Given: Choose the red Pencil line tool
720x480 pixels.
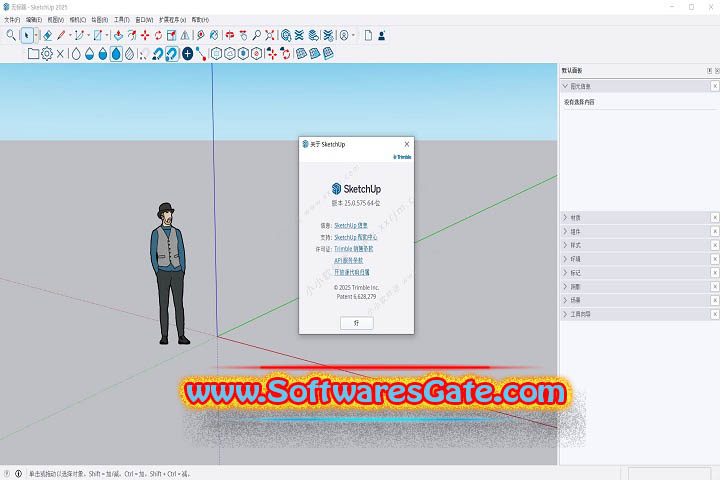Looking at the screenshot, I should click(61, 35).
